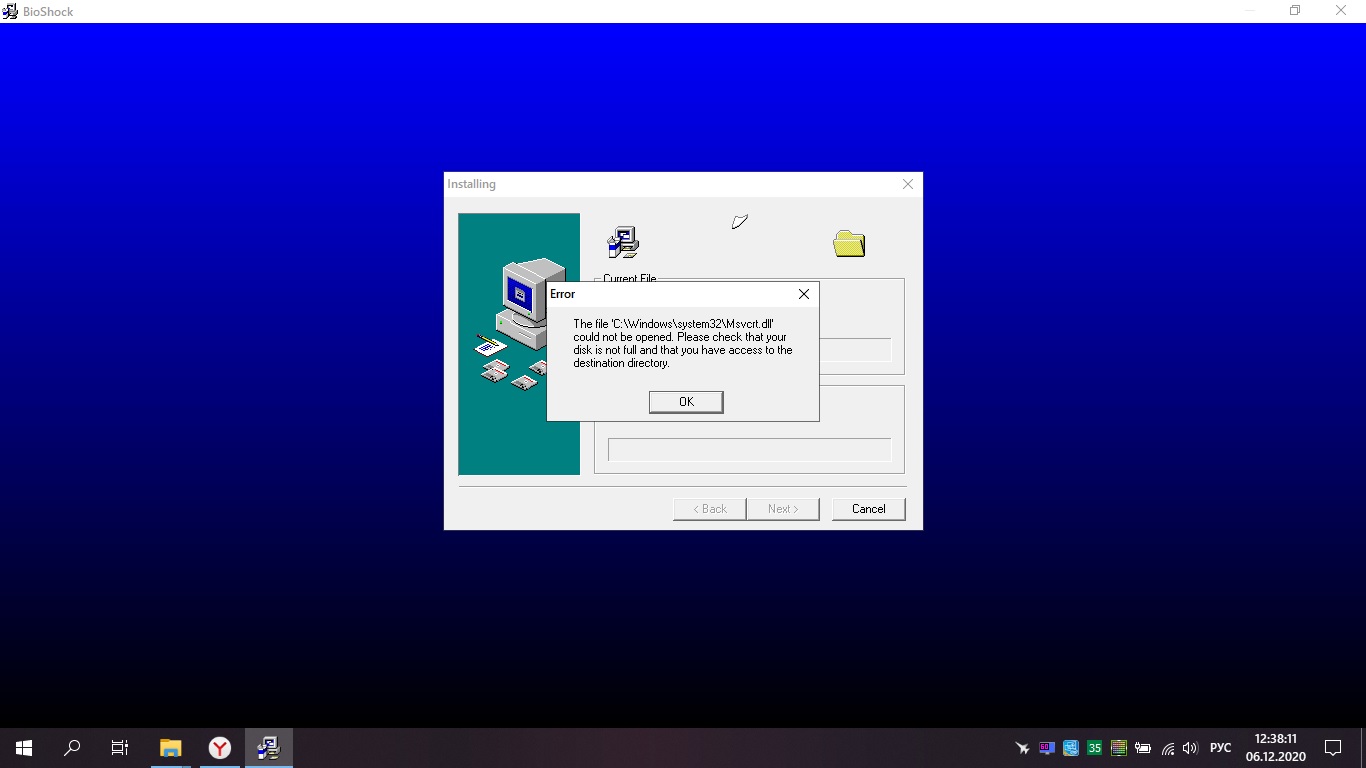This screenshot has width=1366, height=768.
Task: Switch to Yandex Browser on the taskbar
Action: [x=220, y=747]
